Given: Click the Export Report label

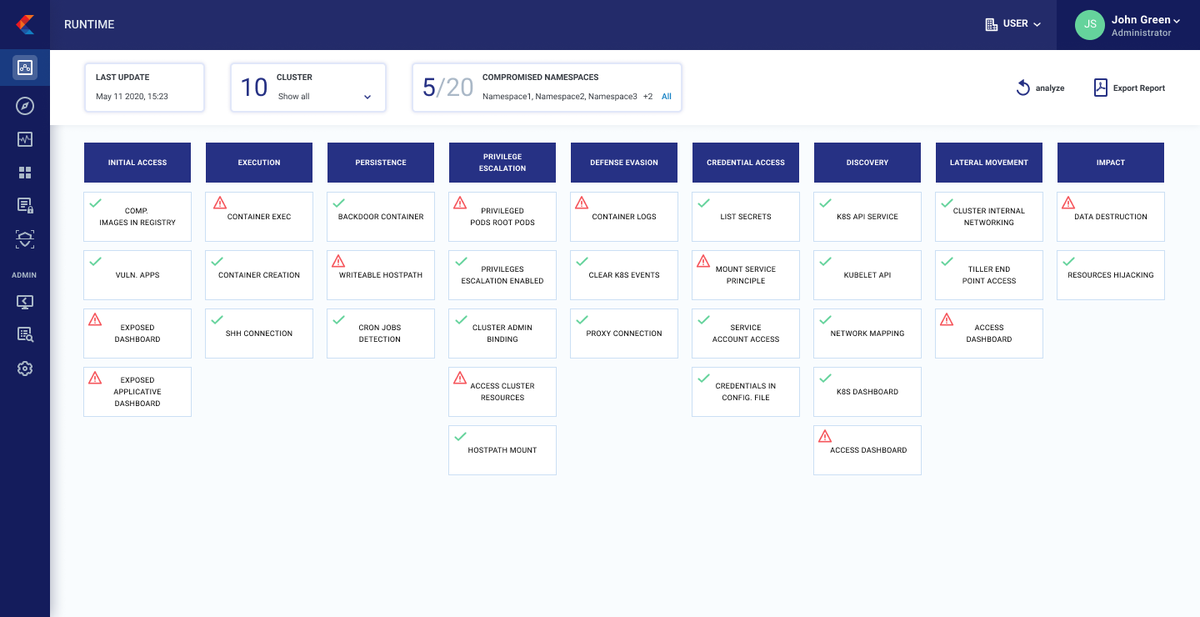Looking at the screenshot, I should click(1139, 88).
